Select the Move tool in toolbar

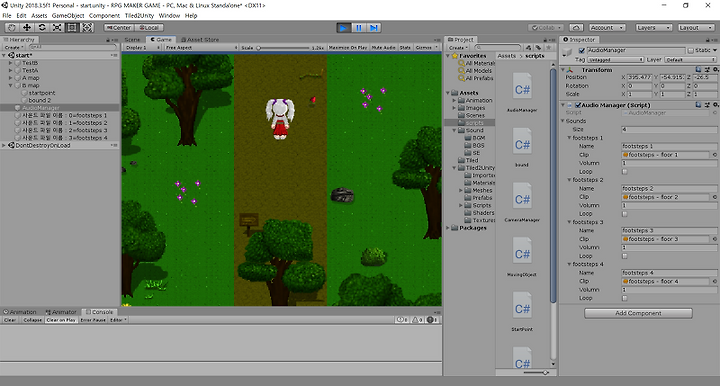click(x=27, y=28)
